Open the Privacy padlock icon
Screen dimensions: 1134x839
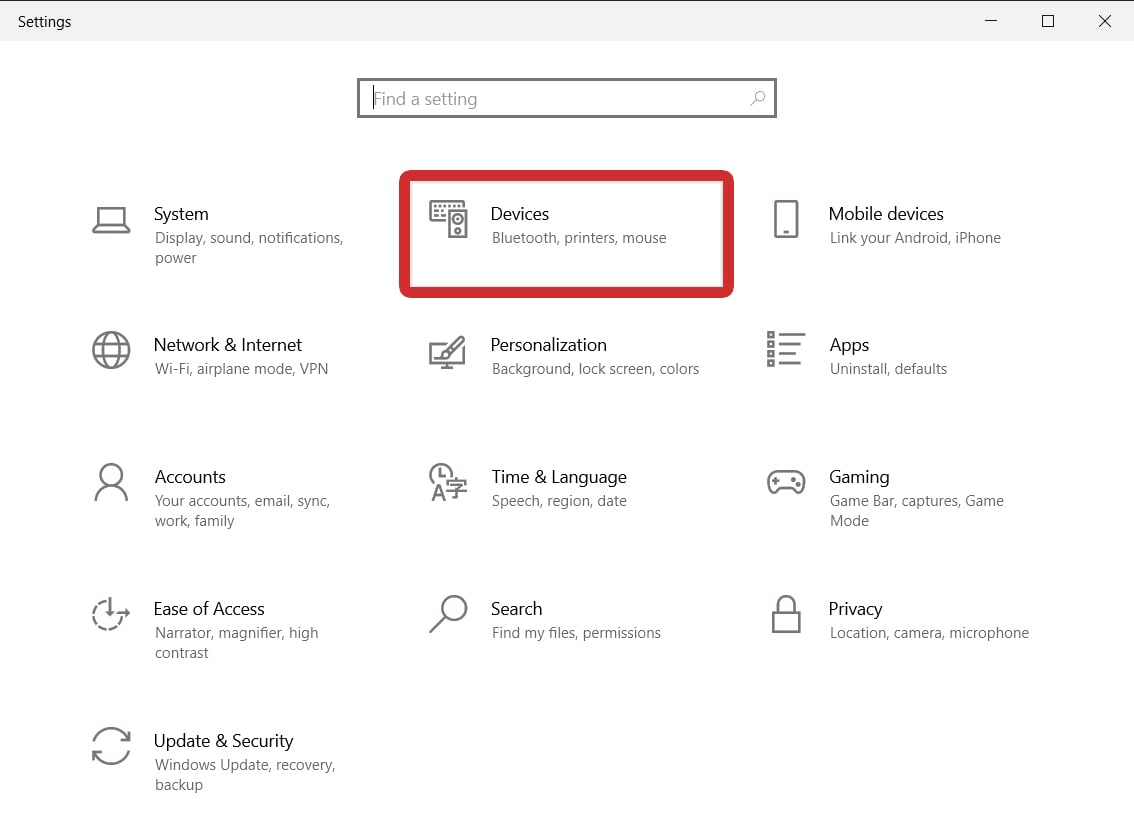(x=786, y=614)
